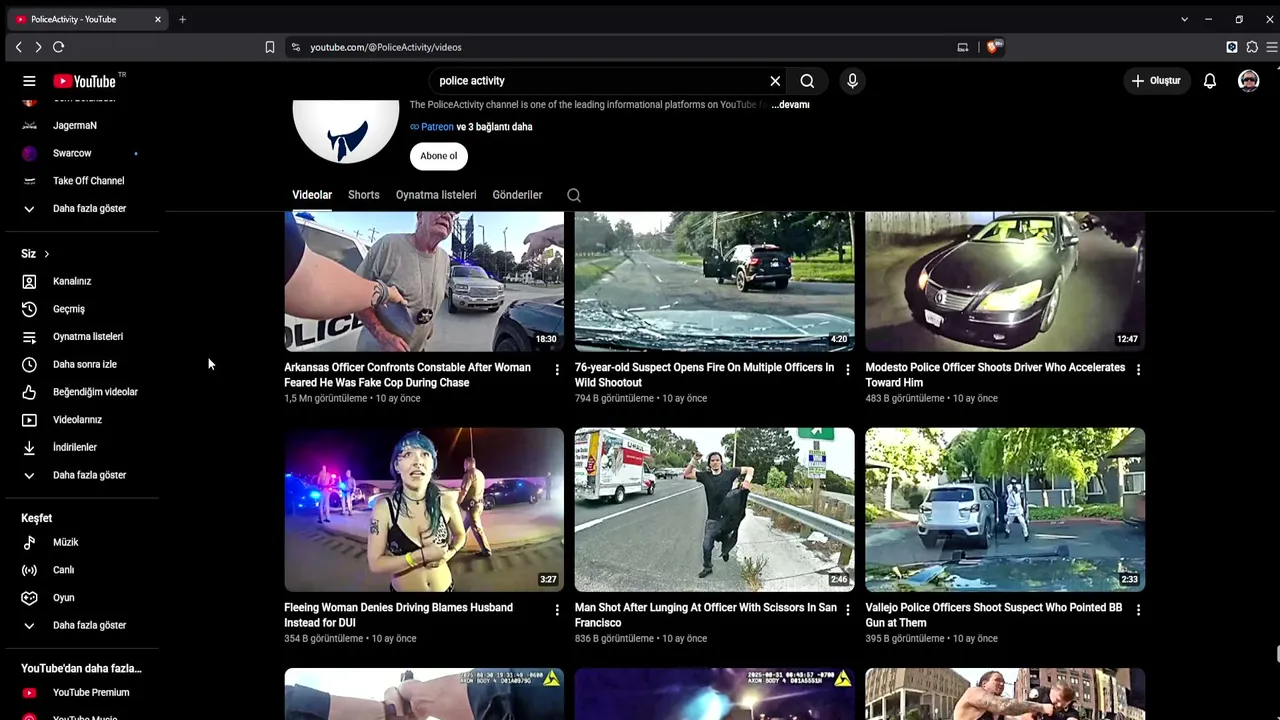
Task: Open the Siz section chevron
Action: click(x=46, y=254)
